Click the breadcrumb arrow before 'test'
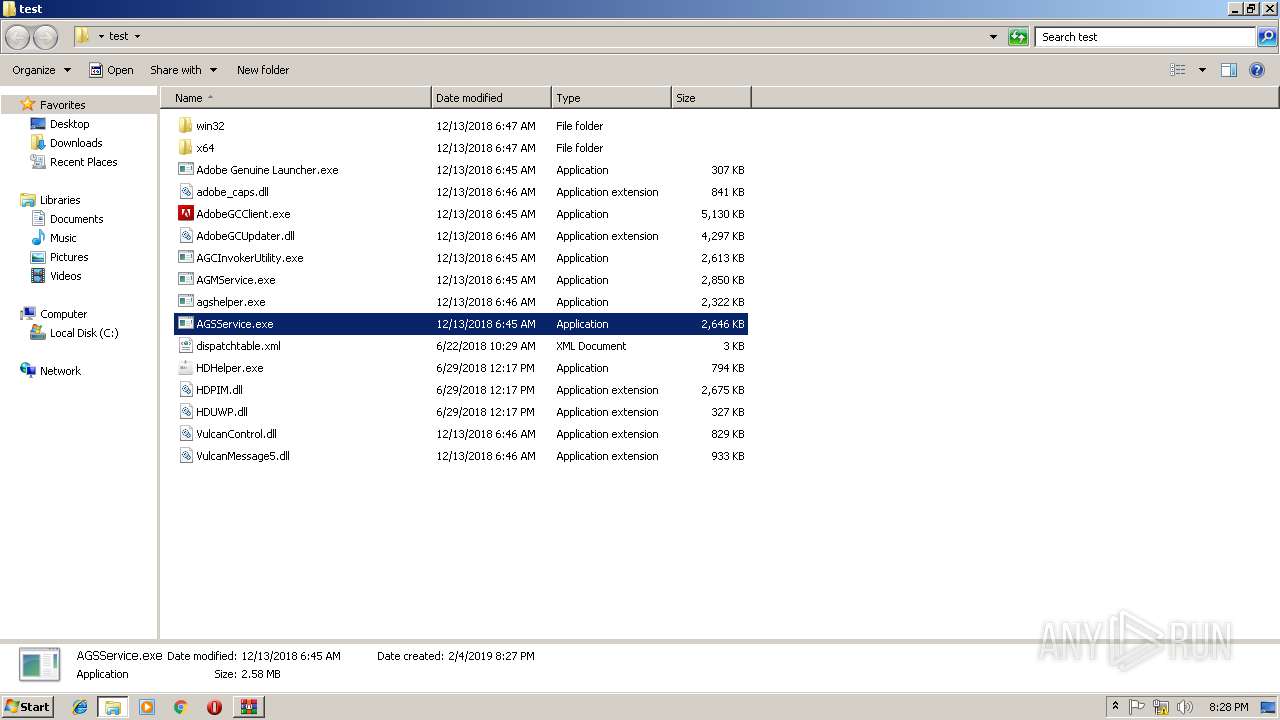 (x=101, y=37)
